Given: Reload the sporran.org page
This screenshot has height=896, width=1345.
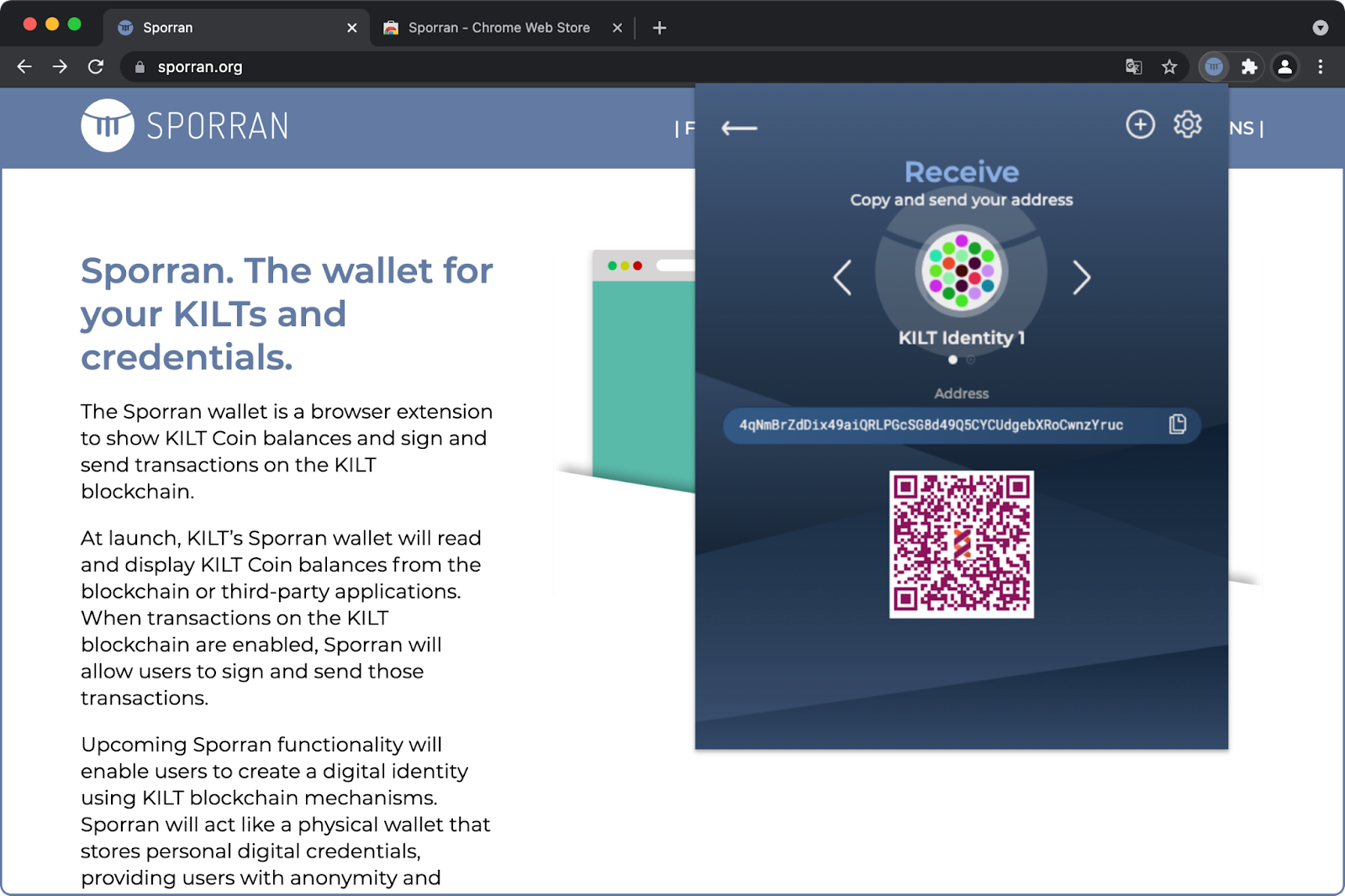Looking at the screenshot, I should pyautogui.click(x=96, y=66).
